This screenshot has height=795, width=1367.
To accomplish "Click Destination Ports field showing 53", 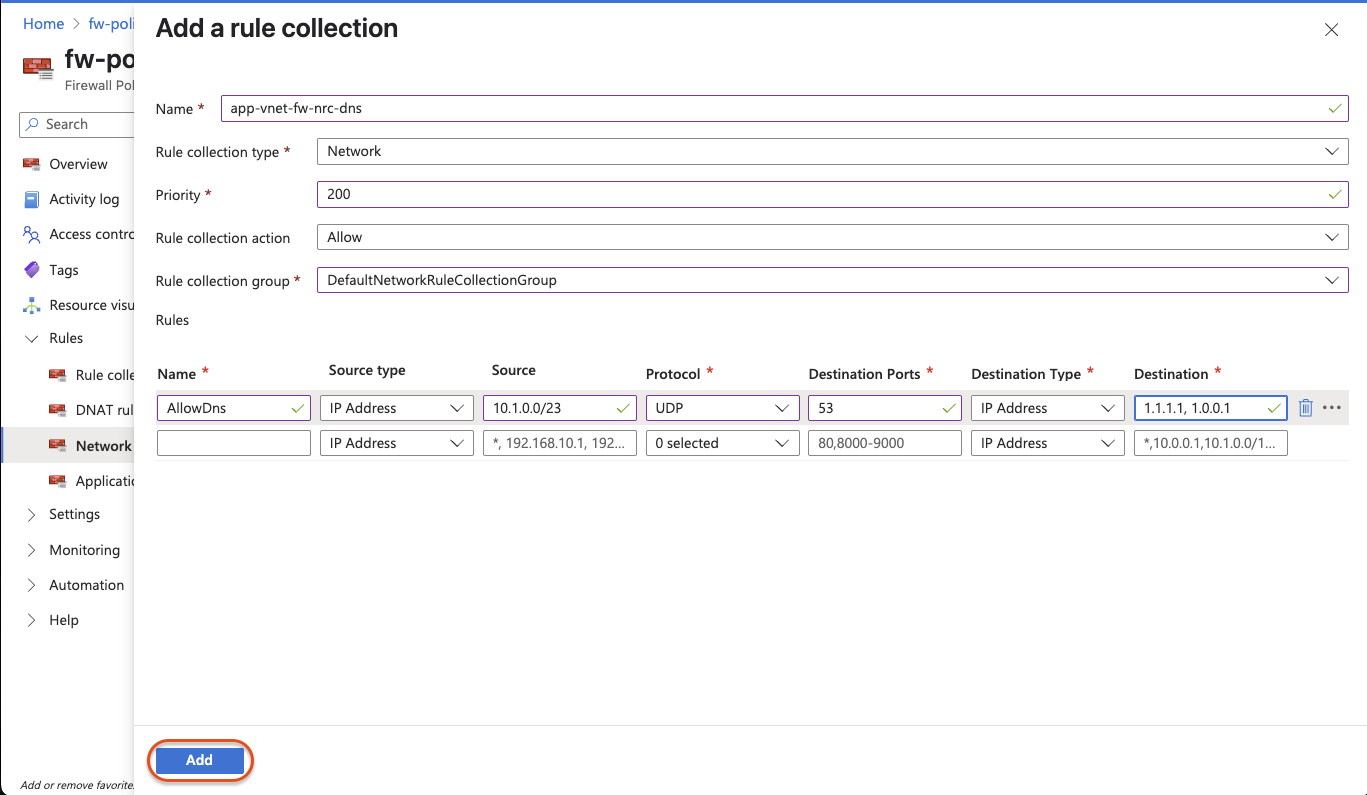I will pos(885,408).
